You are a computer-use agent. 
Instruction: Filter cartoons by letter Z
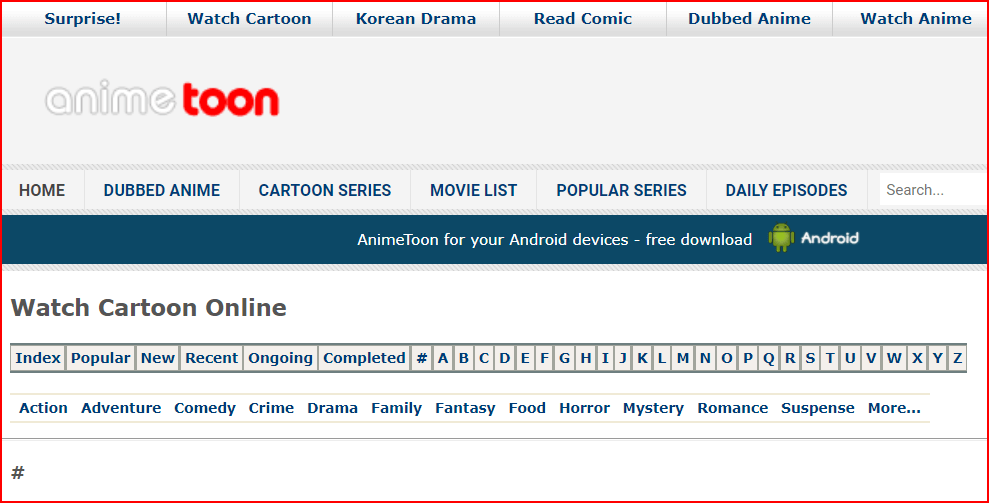pyautogui.click(x=957, y=358)
